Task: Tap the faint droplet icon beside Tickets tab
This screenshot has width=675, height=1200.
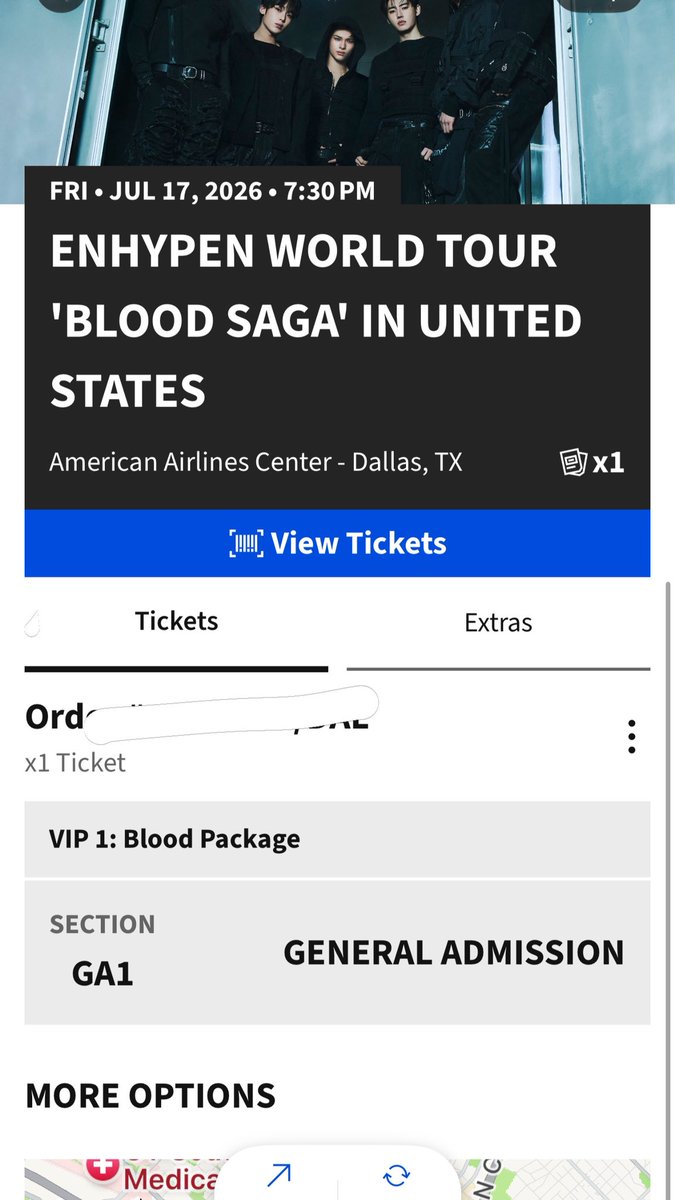Action: pos(31,622)
